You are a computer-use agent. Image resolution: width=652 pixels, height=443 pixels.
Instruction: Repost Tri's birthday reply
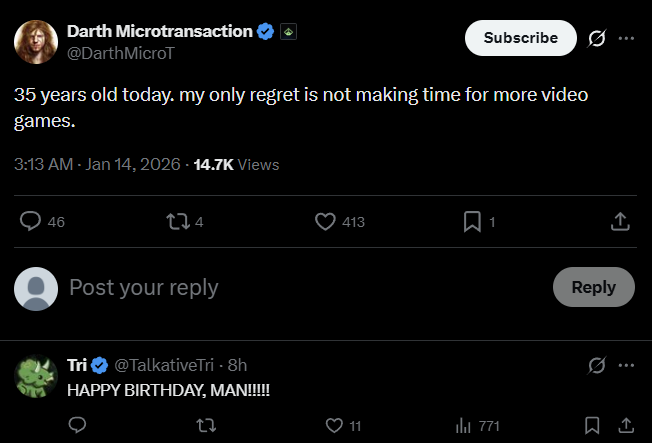point(206,426)
